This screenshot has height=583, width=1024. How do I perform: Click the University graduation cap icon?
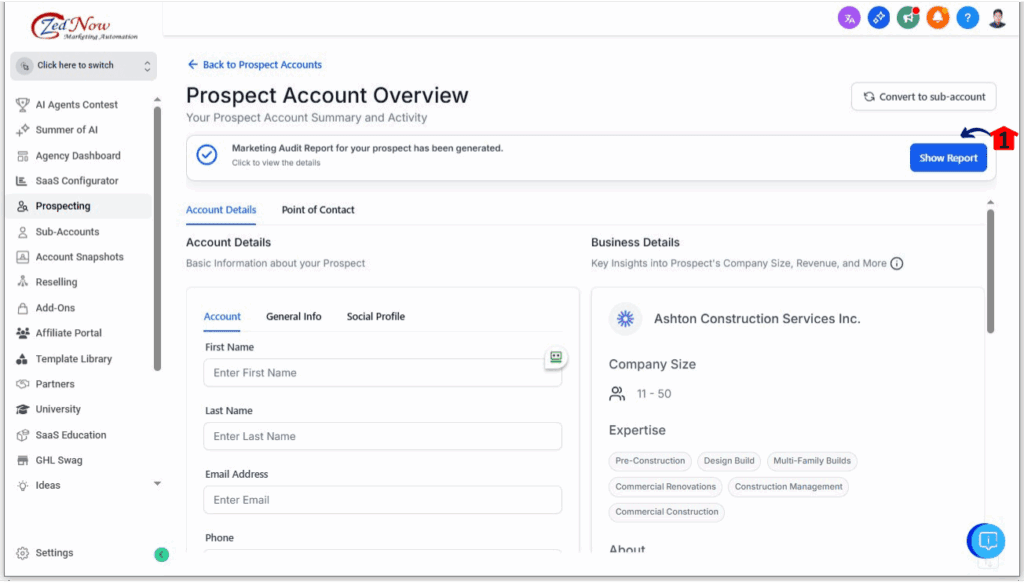tap(22, 409)
